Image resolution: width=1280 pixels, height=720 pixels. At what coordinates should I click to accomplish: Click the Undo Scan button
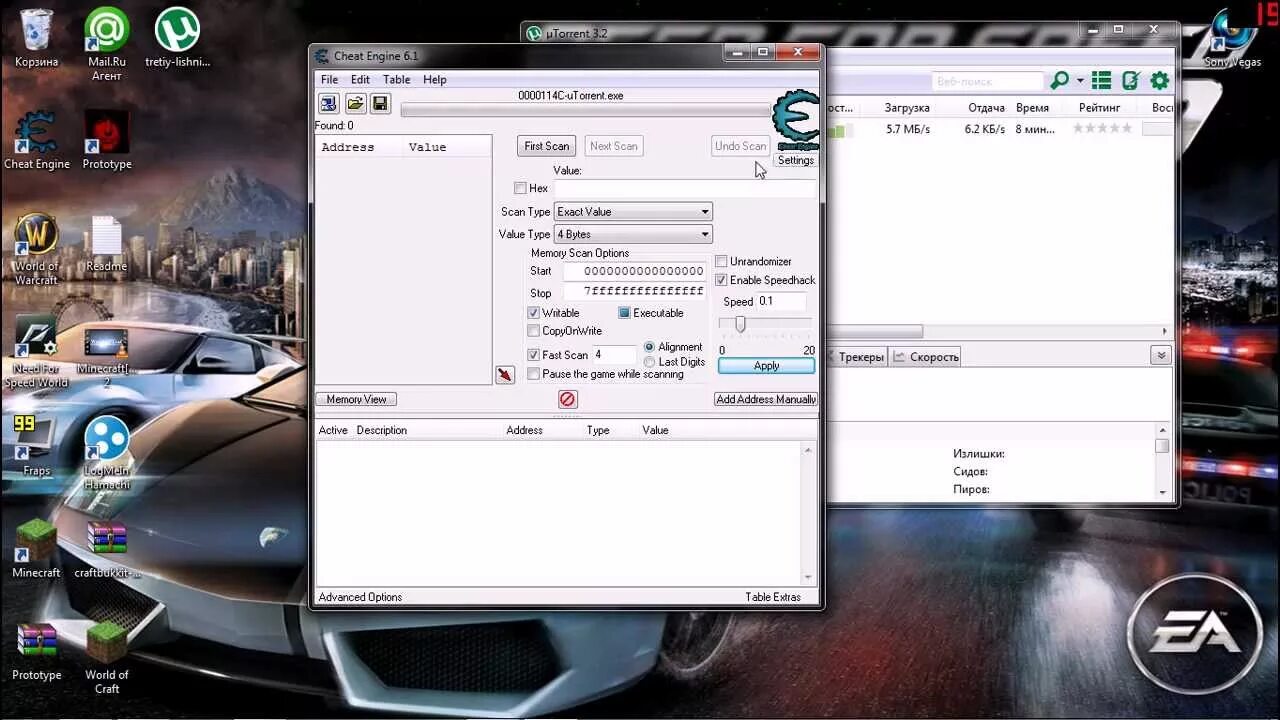point(741,146)
